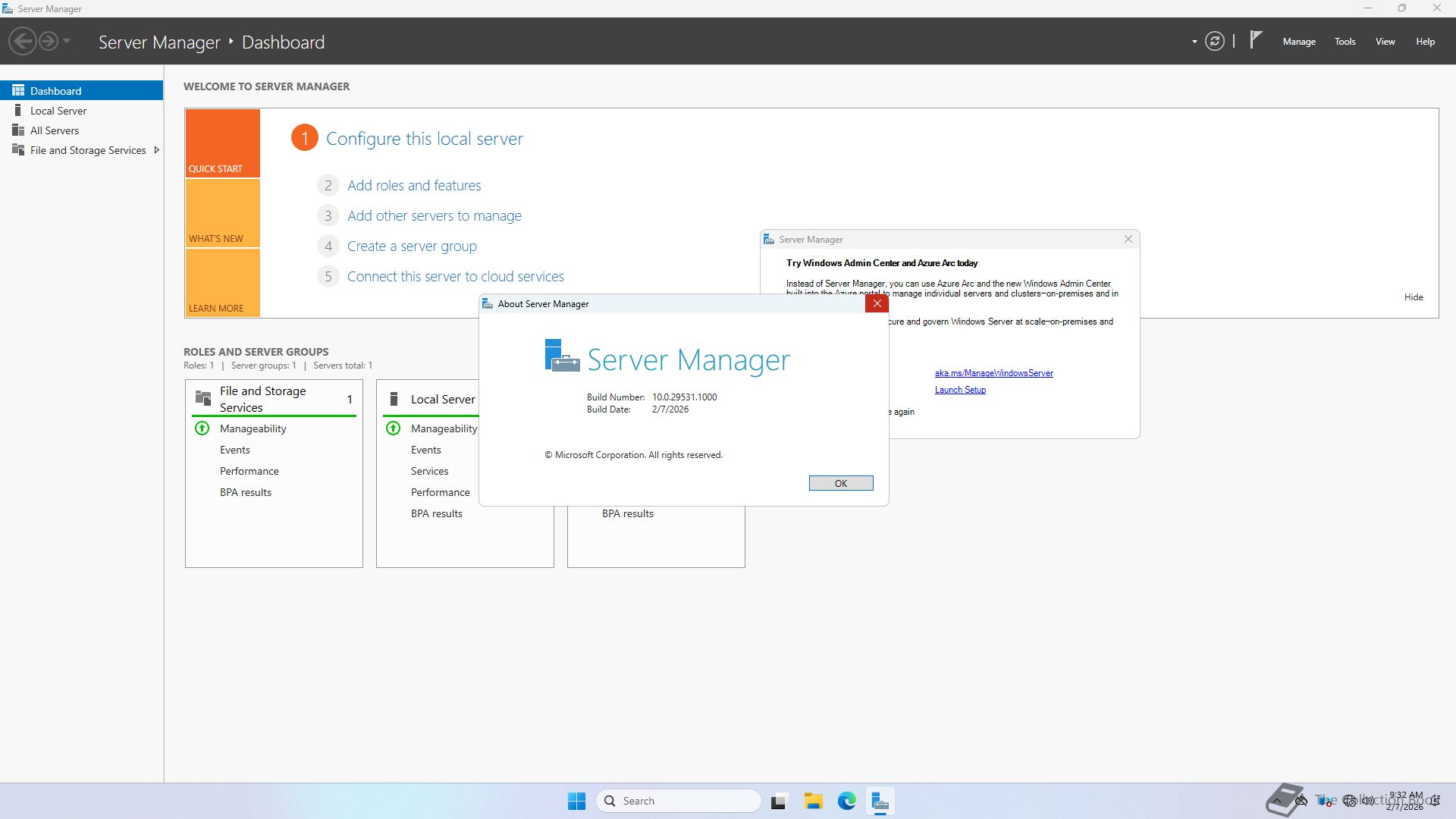Open File Explorer from the taskbar

813,801
